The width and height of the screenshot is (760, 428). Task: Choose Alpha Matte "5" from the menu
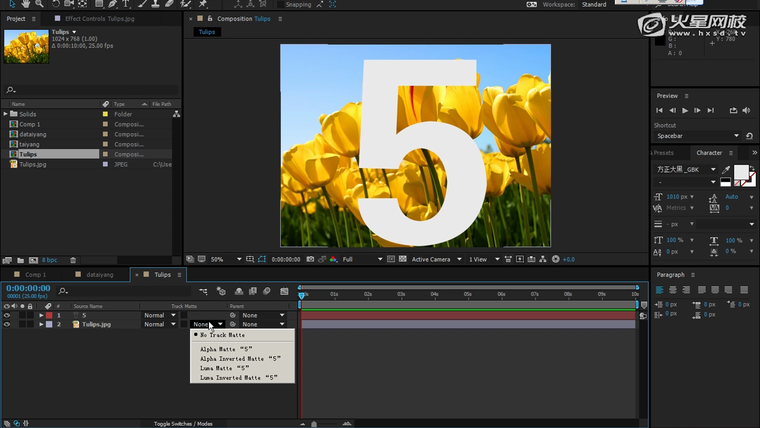pyautogui.click(x=225, y=349)
